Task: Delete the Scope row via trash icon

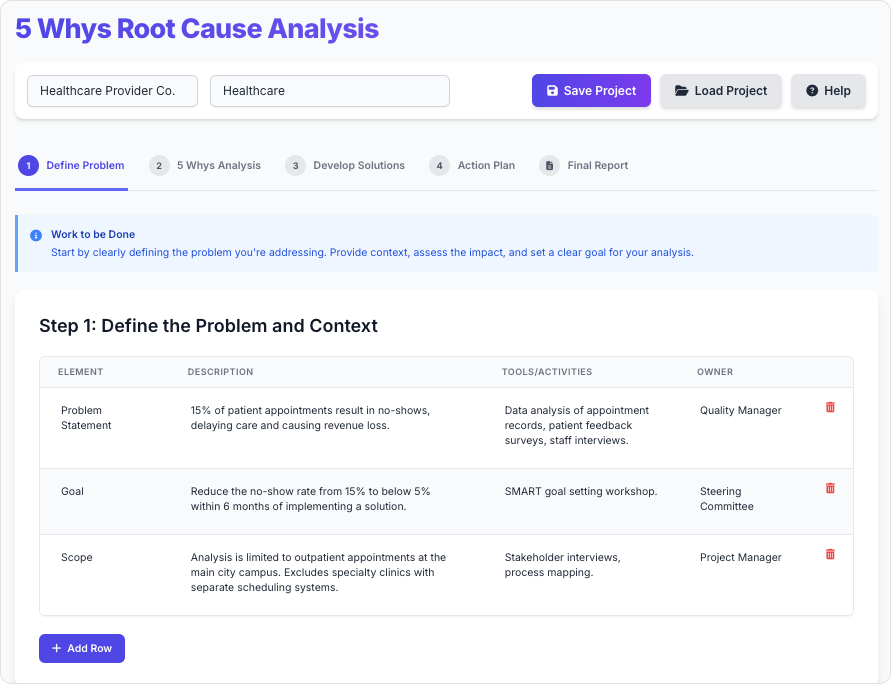Action: [x=830, y=554]
